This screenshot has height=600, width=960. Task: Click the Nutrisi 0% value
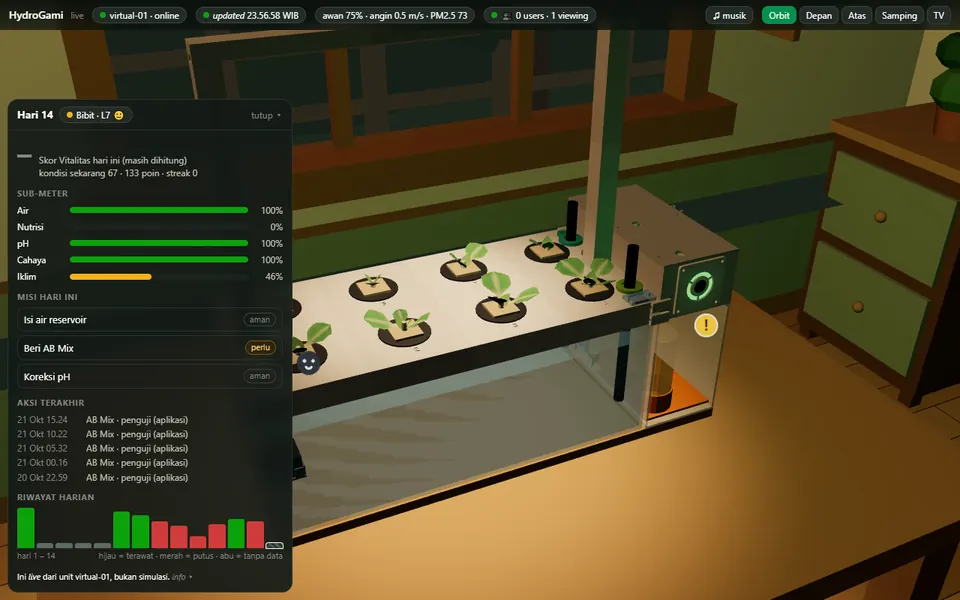click(276, 227)
